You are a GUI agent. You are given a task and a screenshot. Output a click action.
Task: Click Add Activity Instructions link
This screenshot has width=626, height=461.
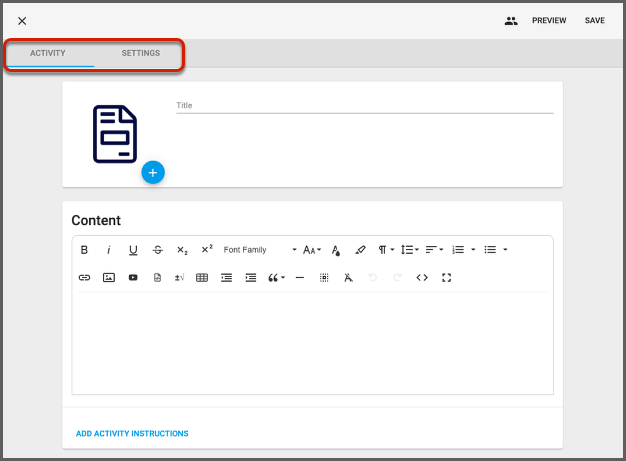pos(132,434)
